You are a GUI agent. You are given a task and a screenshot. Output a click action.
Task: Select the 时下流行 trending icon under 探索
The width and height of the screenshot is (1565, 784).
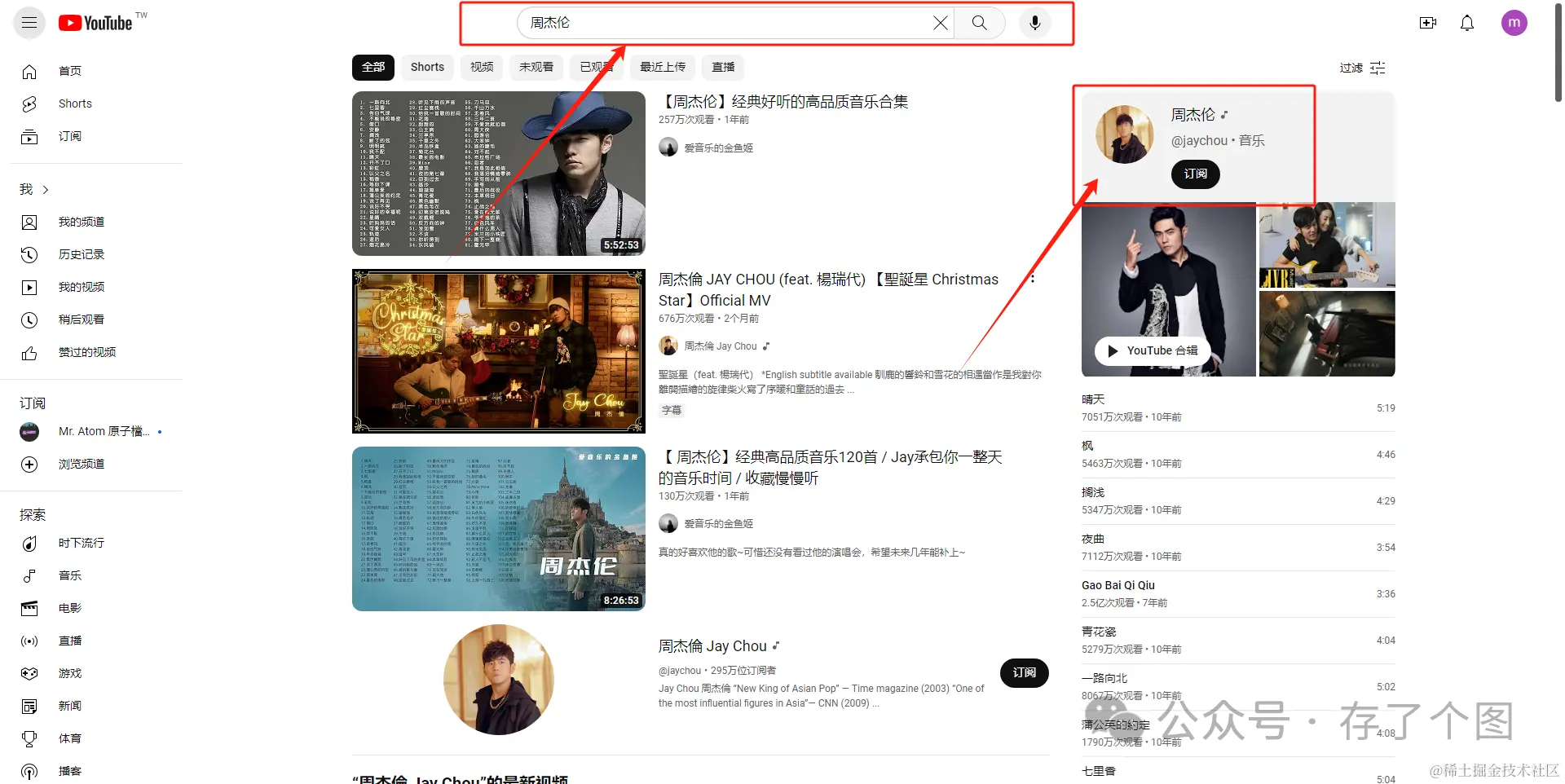(29, 543)
